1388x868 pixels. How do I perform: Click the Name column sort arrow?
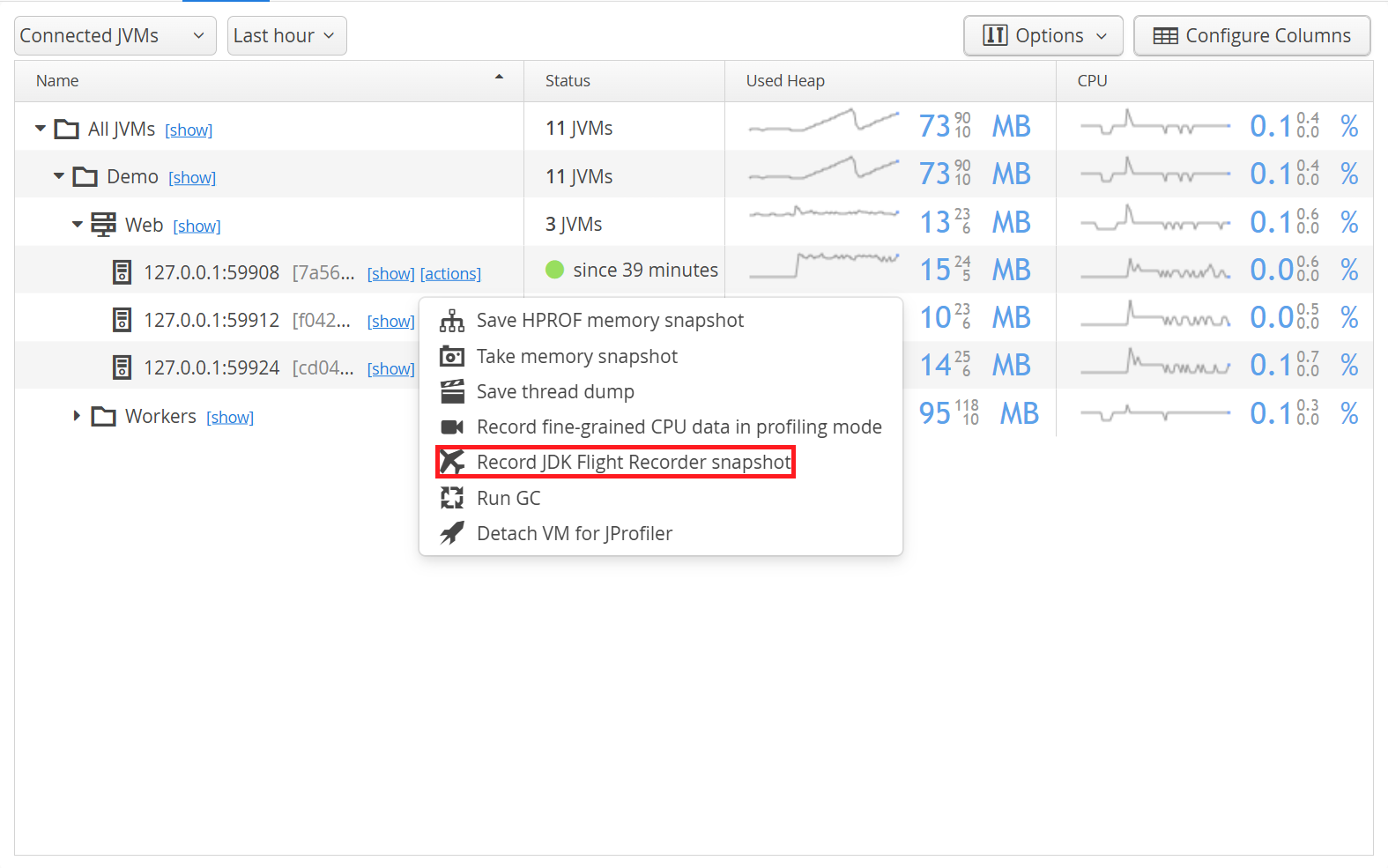[499, 78]
